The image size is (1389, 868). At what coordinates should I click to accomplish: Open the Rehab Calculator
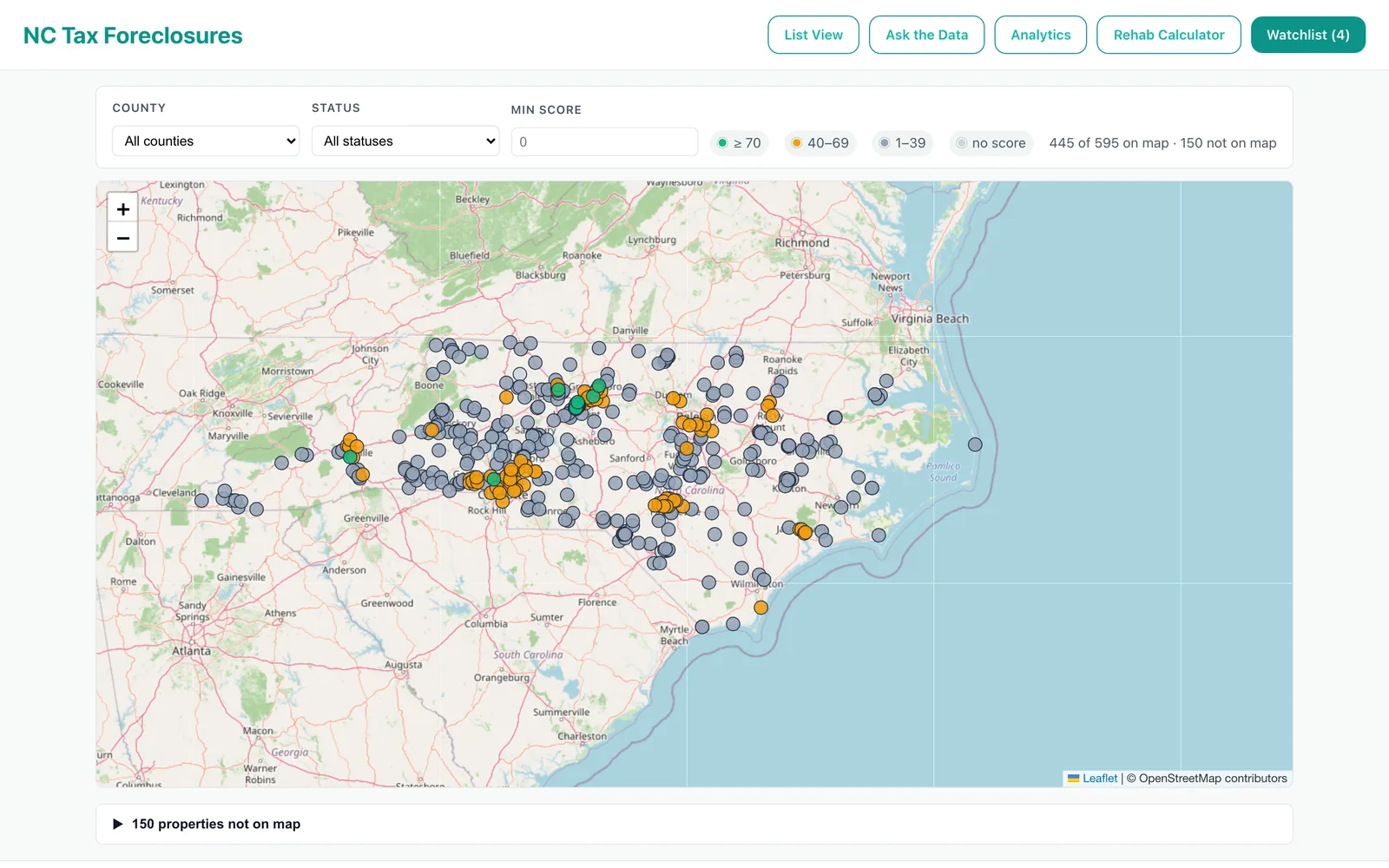[x=1168, y=35]
